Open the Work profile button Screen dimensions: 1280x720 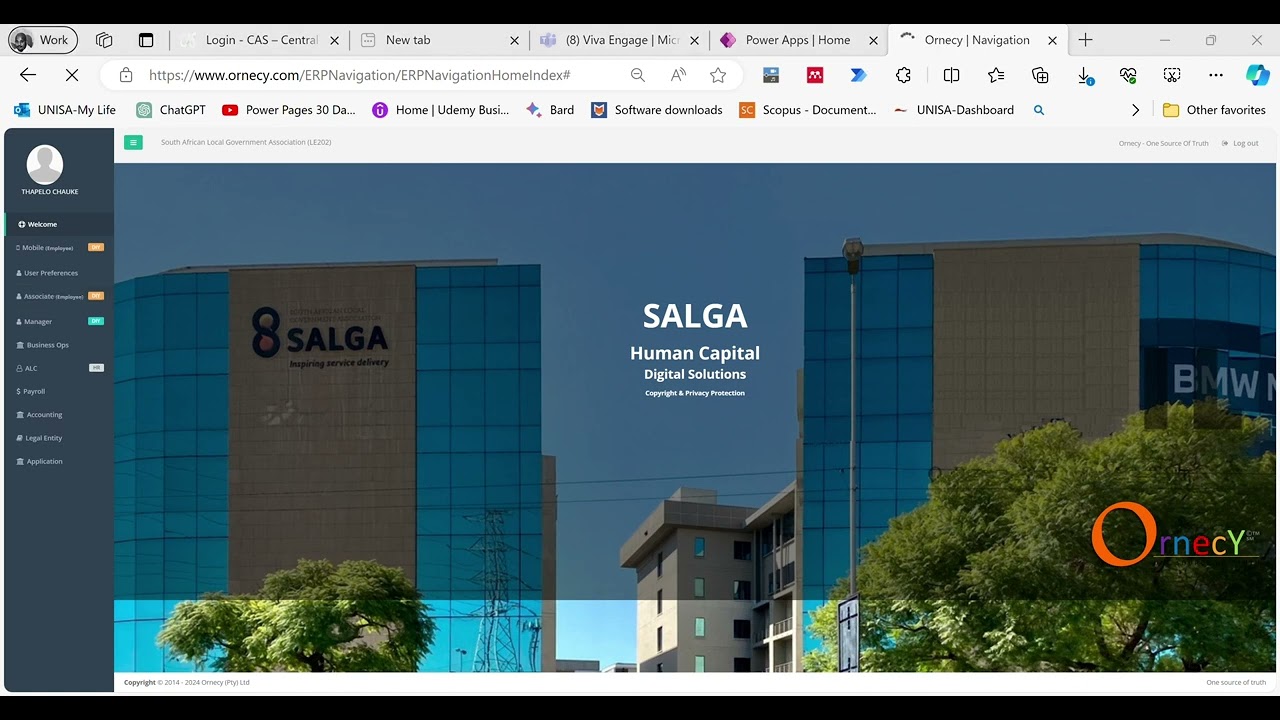pyautogui.click(x=43, y=40)
